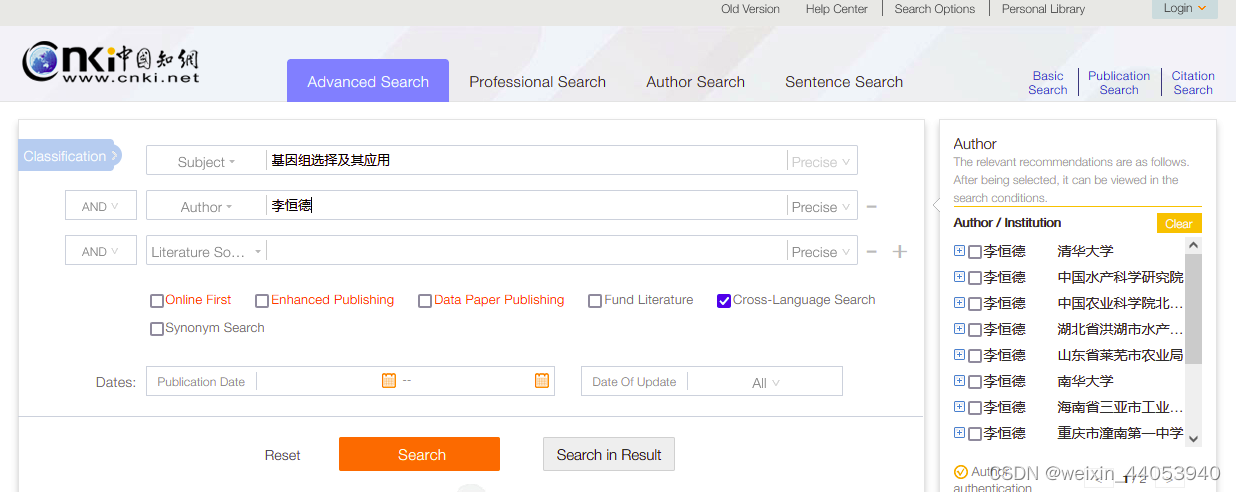Click Search in Result button
Viewport: 1236px width, 492px height.
[609, 454]
